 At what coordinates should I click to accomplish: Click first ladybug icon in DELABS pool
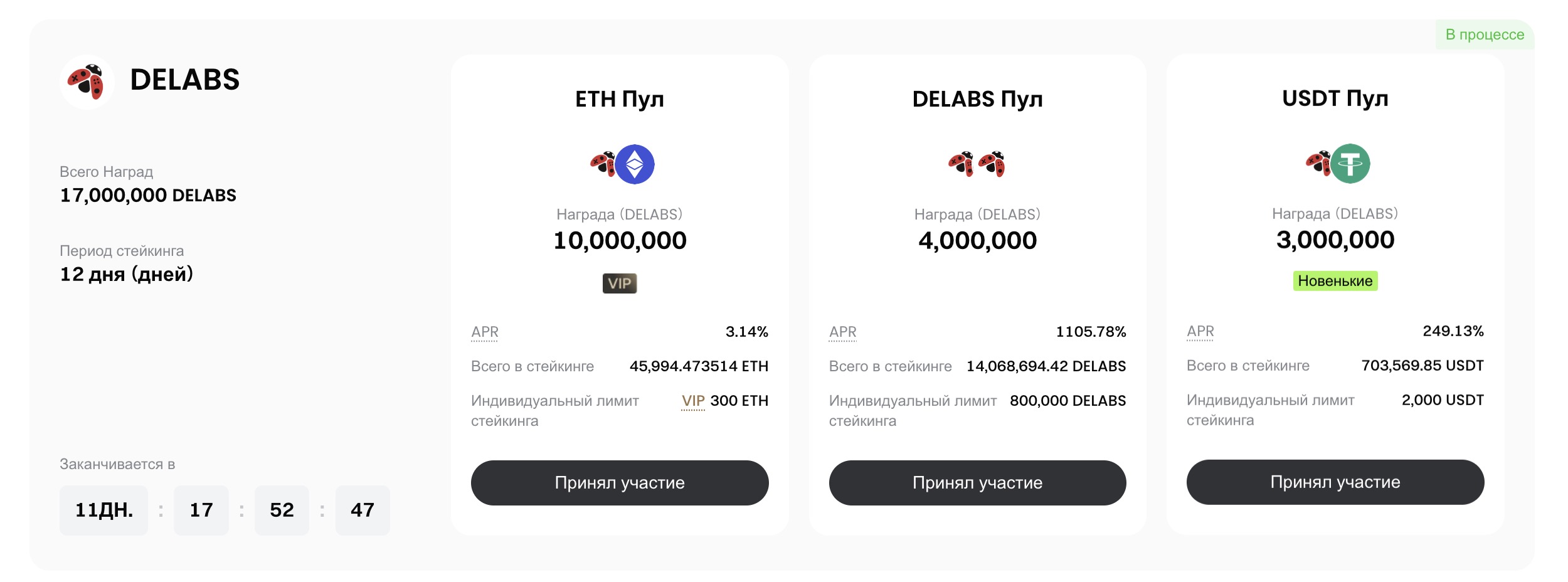pyautogui.click(x=961, y=164)
